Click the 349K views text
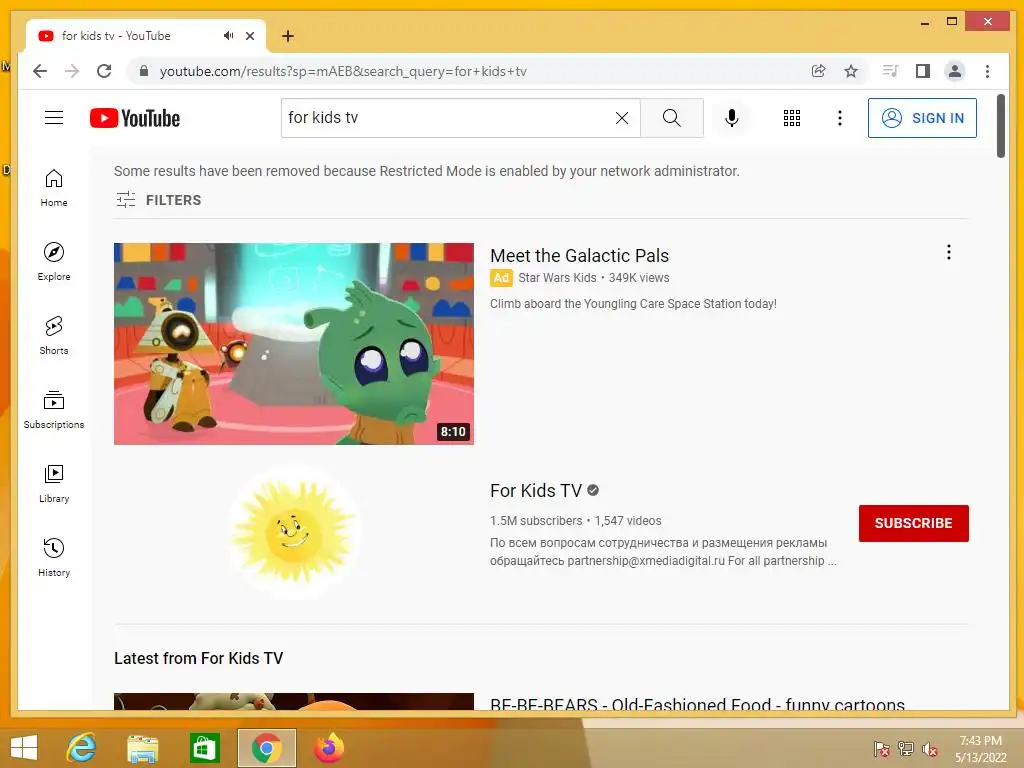Image resolution: width=1024 pixels, height=768 pixels. pyautogui.click(x=639, y=278)
